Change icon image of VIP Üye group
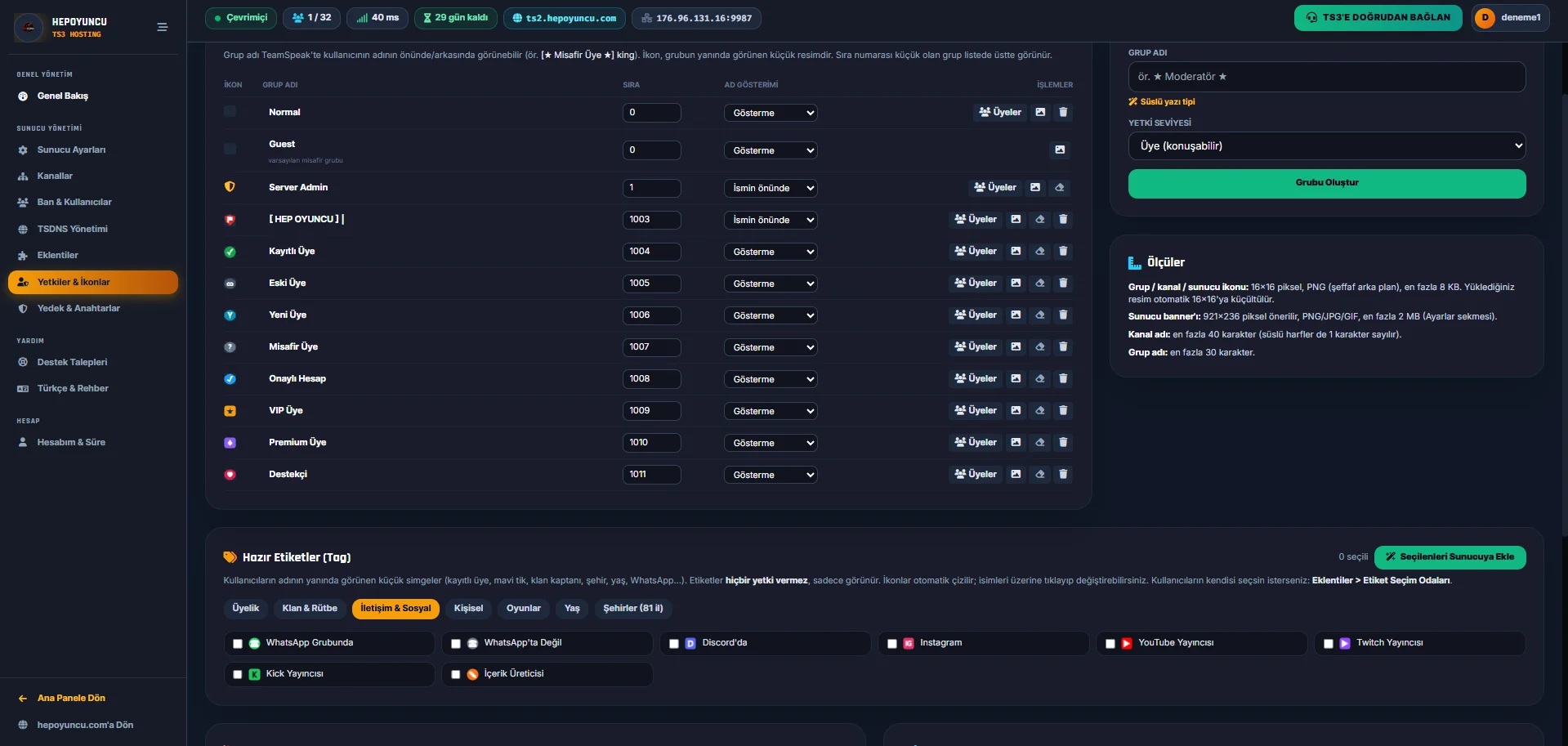Screen dimensions: 1568x746 click(1016, 411)
